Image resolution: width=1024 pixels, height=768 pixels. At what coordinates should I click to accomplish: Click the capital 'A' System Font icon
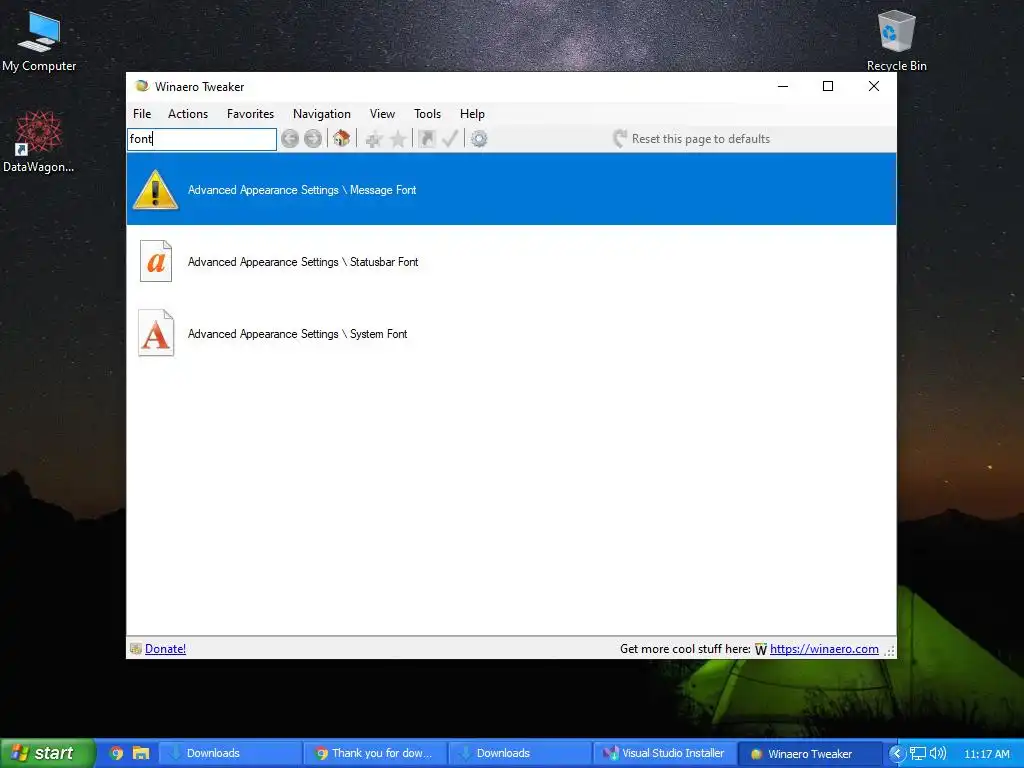point(156,333)
